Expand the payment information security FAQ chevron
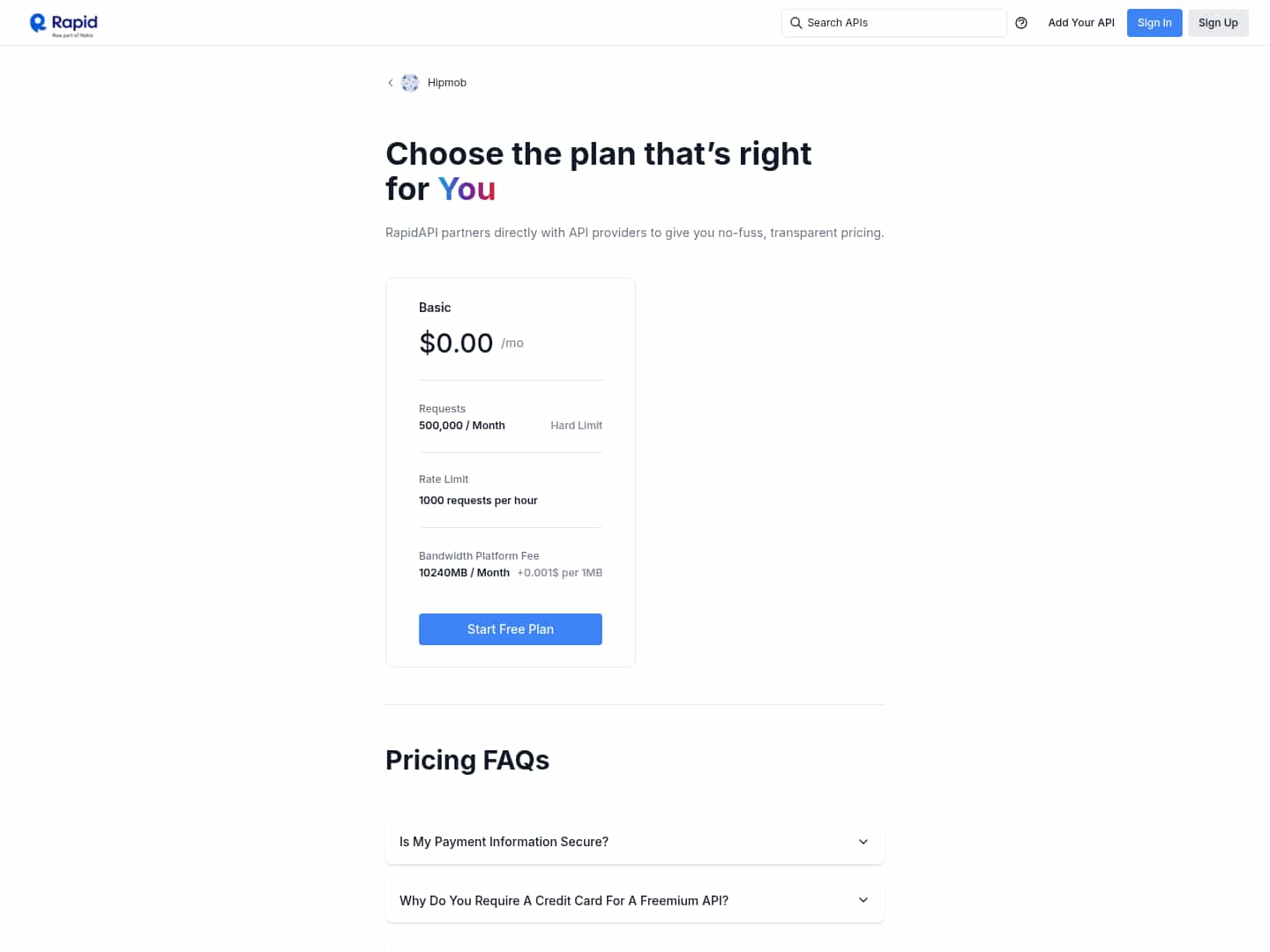 [x=863, y=842]
